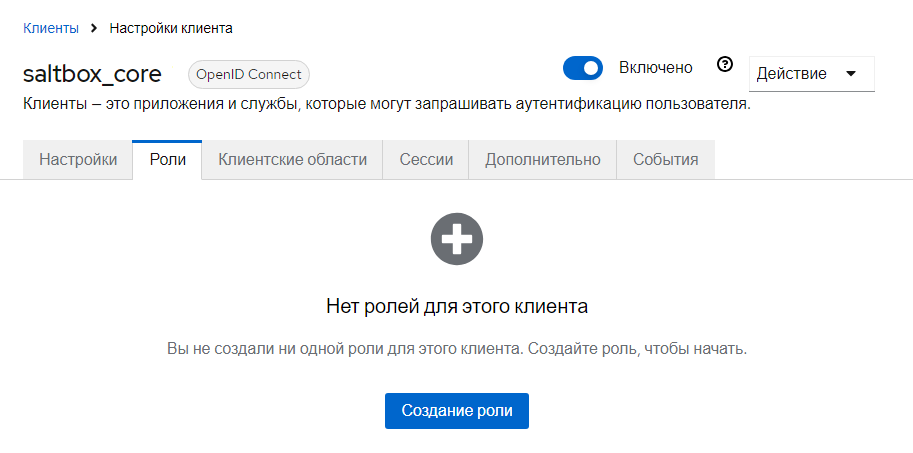913x453 pixels.
Task: Click the saltbox_core client title
Action: point(92,74)
